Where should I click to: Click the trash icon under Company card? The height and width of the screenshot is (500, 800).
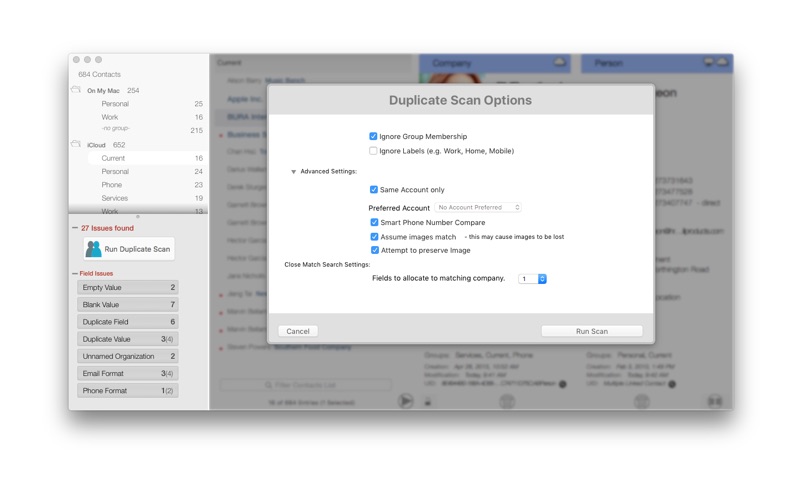tap(507, 402)
